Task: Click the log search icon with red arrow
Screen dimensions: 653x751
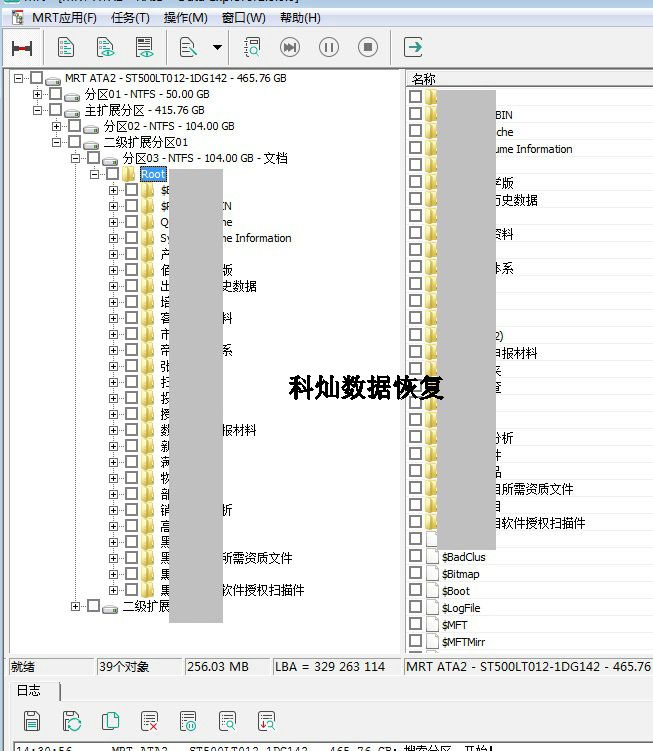Action: 266,721
